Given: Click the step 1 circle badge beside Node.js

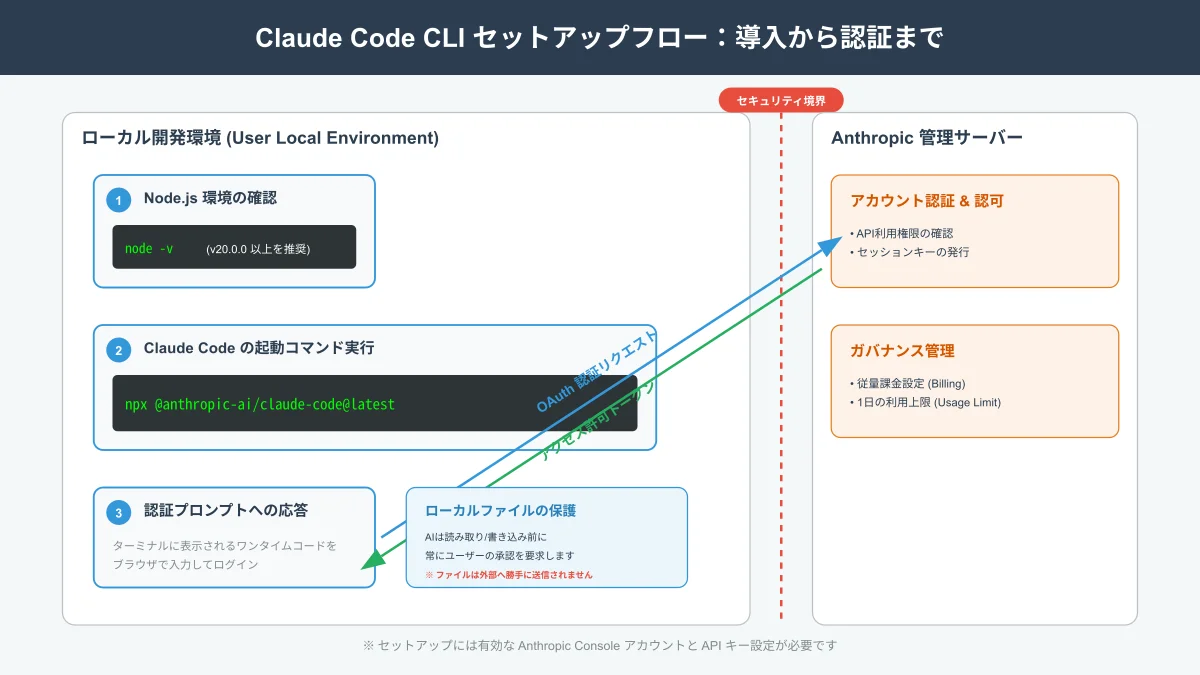Looking at the screenshot, I should tap(119, 200).
